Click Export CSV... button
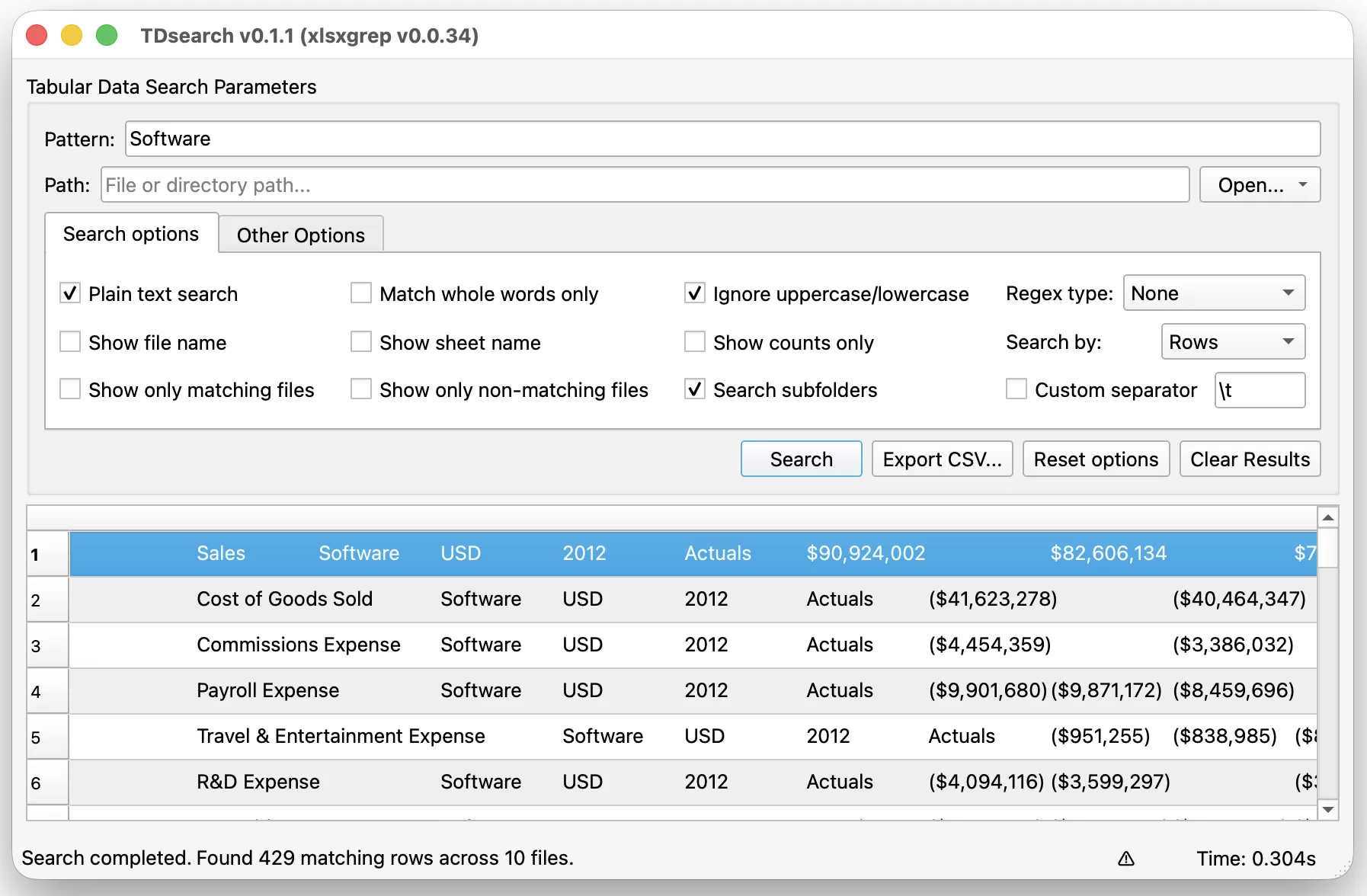 tap(943, 459)
